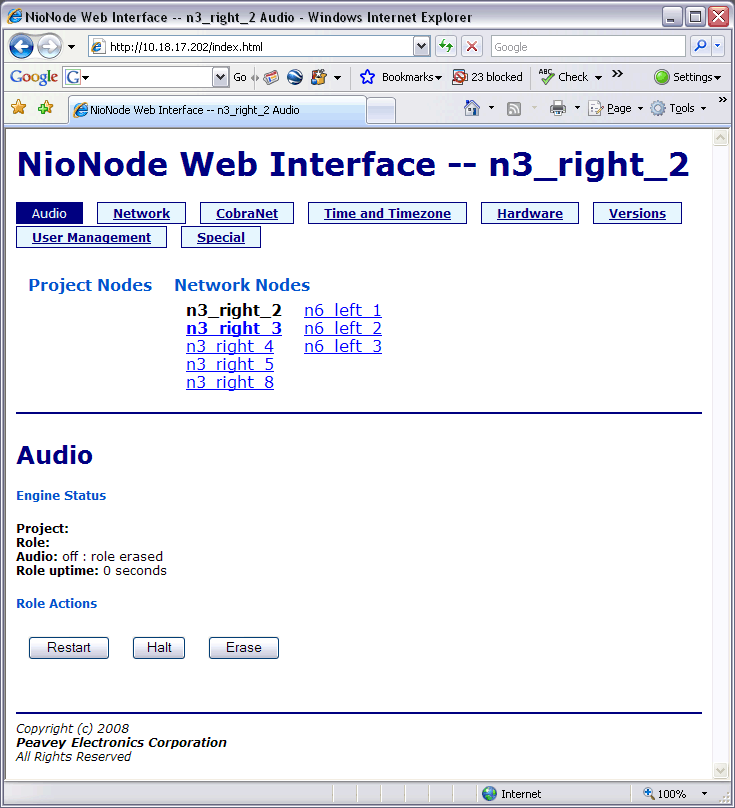
Task: Click the Home icon in command bar
Action: coord(472,108)
